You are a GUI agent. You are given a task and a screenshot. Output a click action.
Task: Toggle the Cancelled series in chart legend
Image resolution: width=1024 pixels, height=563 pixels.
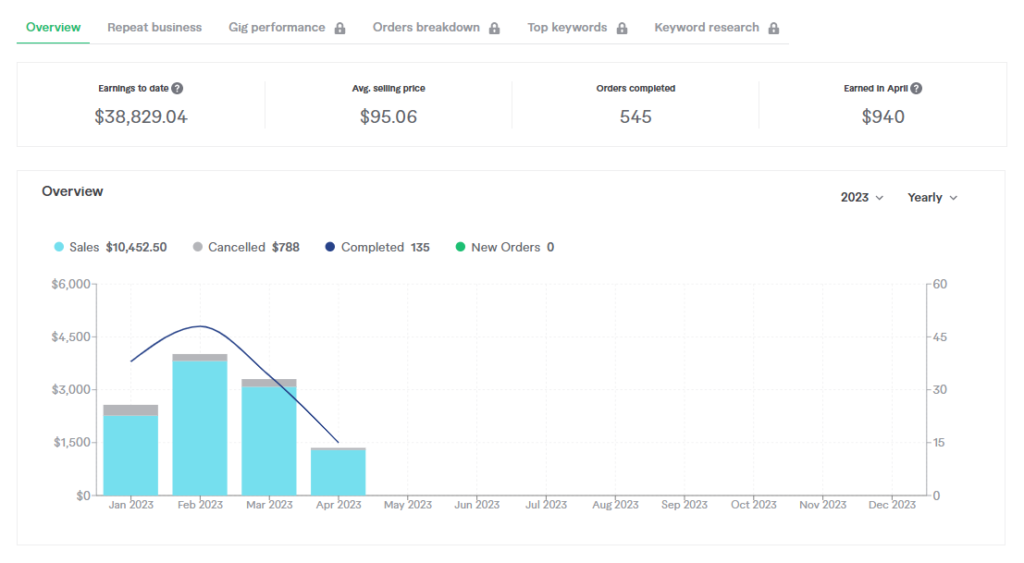(246, 247)
